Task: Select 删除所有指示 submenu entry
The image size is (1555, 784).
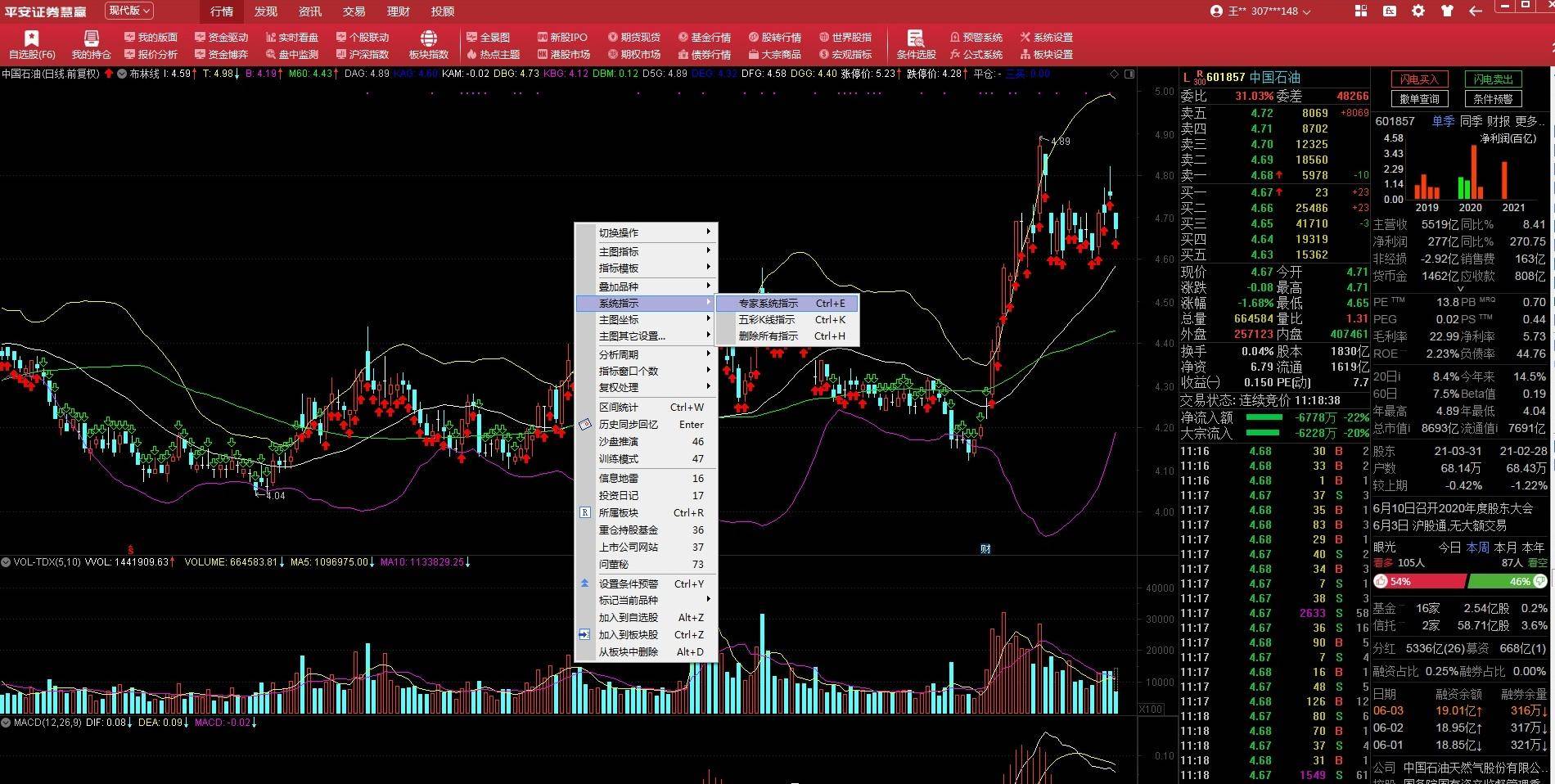Action: coord(787,336)
